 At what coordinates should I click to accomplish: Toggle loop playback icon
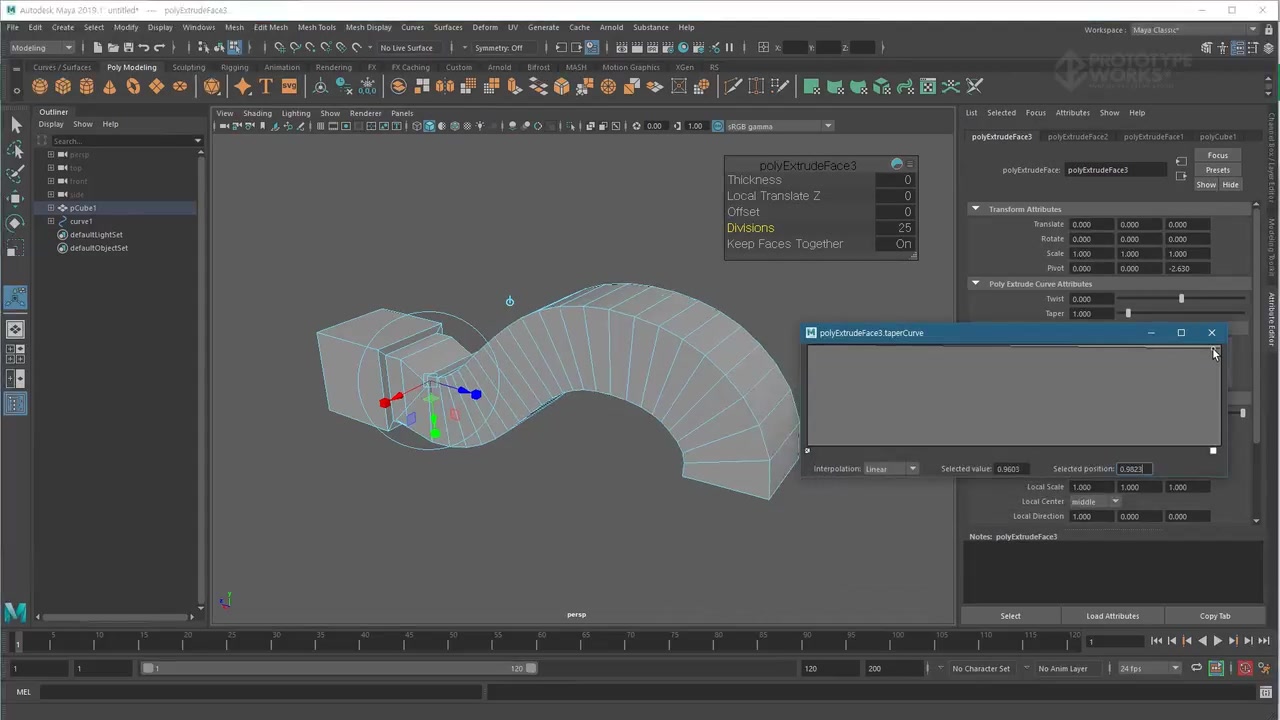click(1196, 668)
